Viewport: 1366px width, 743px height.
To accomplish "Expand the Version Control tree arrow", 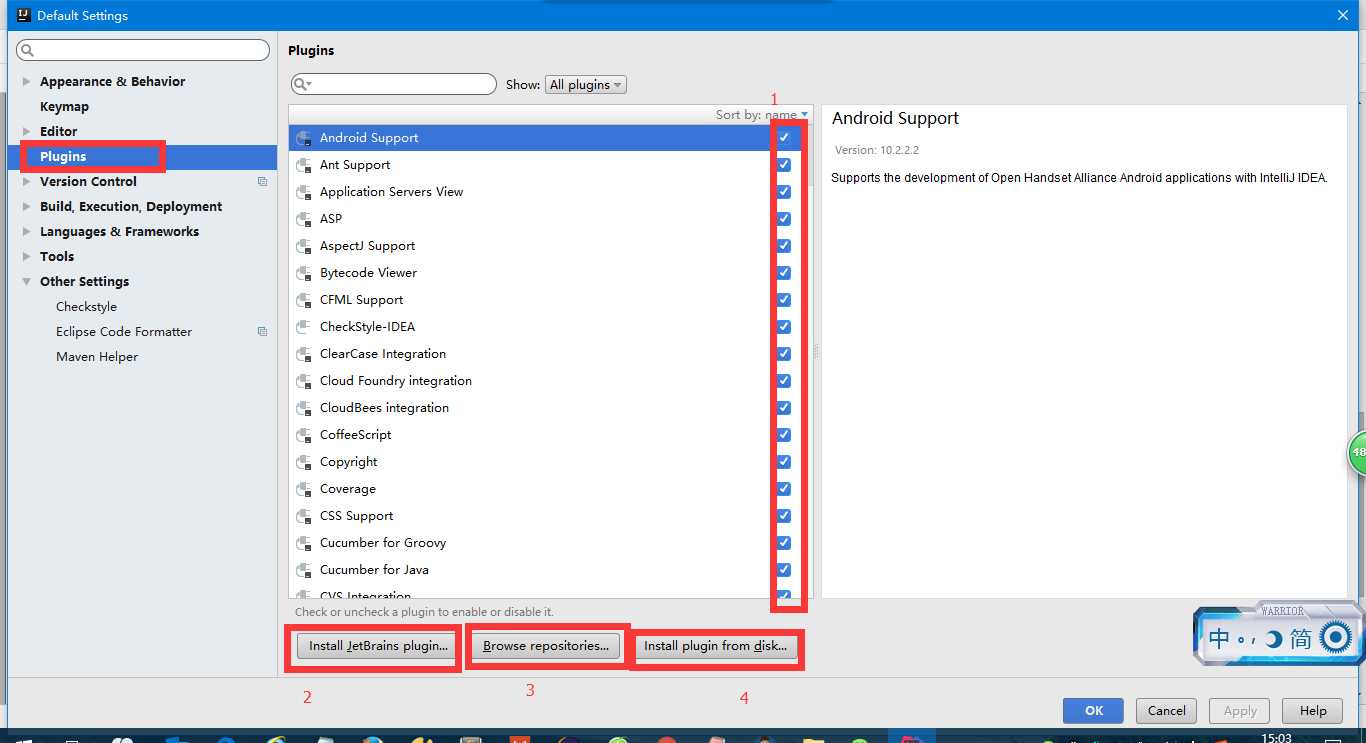I will click(27, 182).
